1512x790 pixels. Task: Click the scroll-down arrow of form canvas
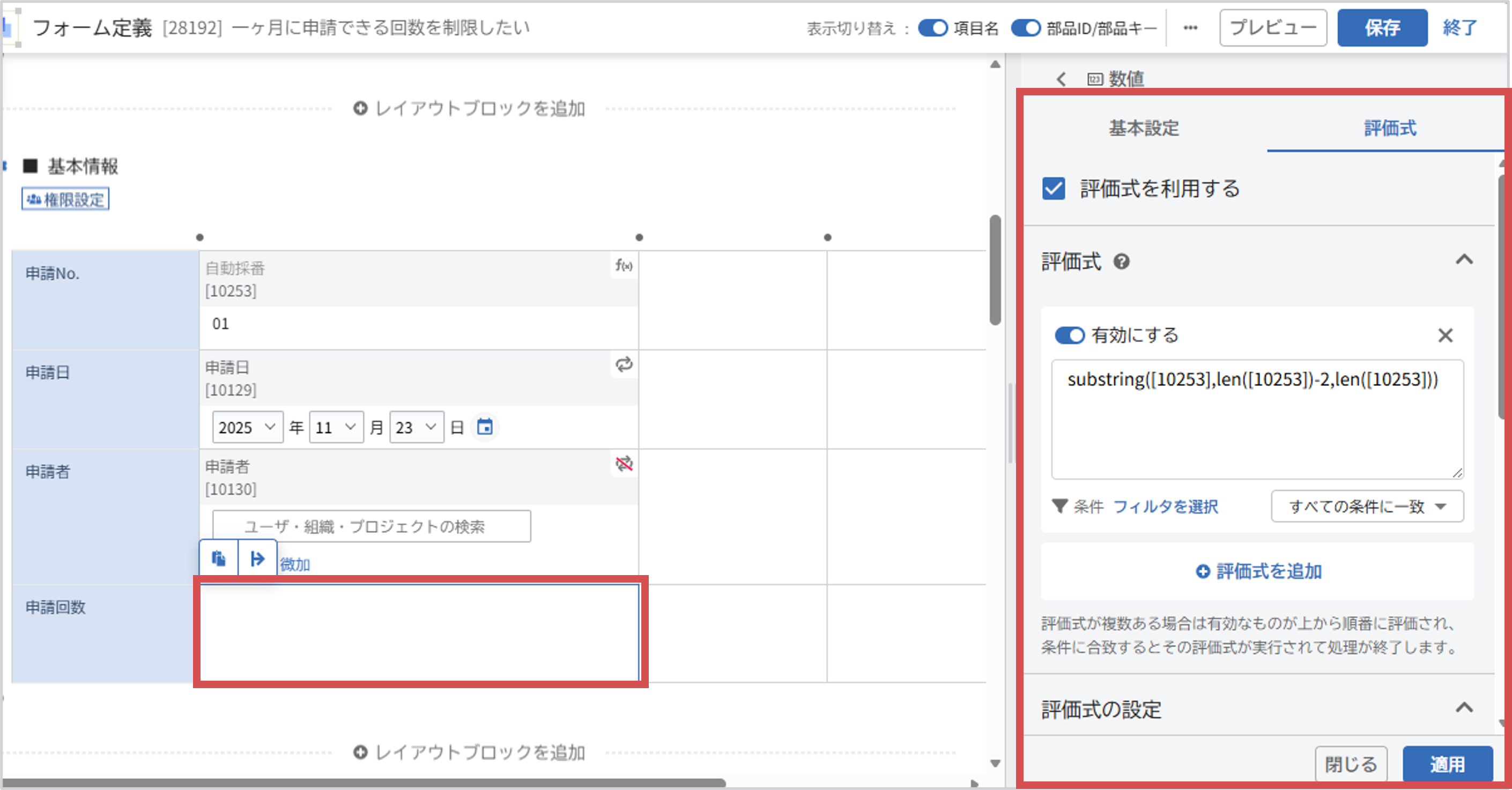[x=995, y=764]
